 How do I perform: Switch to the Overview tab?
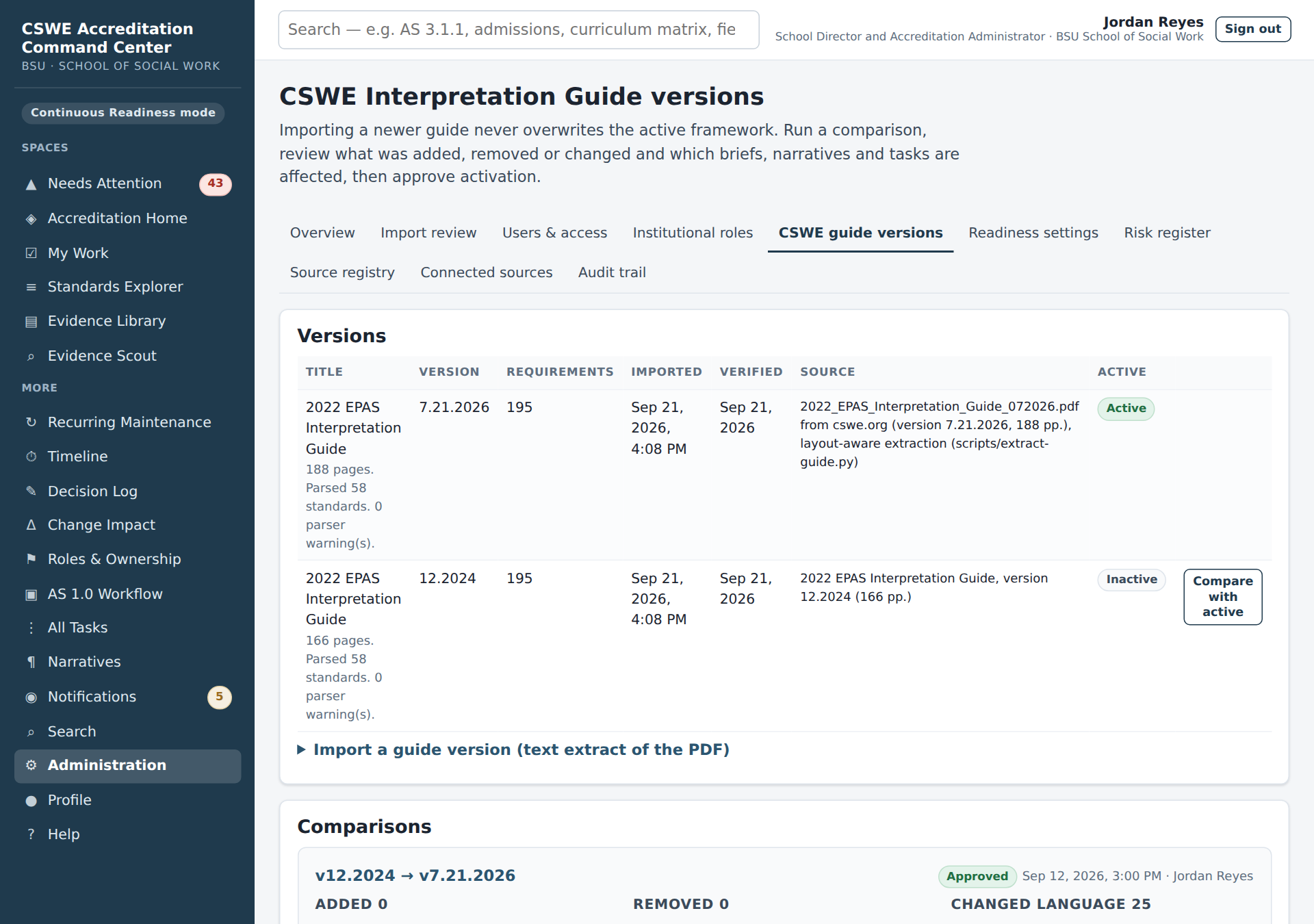[x=322, y=233]
